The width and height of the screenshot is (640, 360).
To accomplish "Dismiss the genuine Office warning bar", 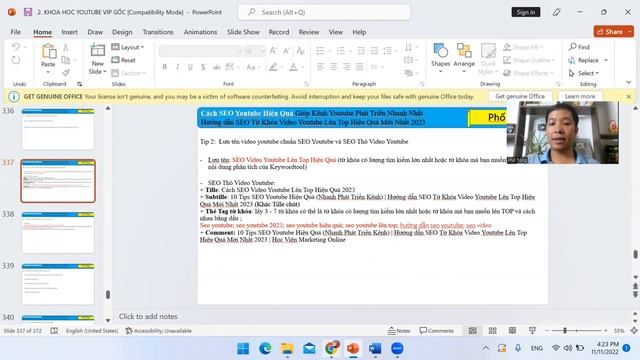I will (x=629, y=97).
